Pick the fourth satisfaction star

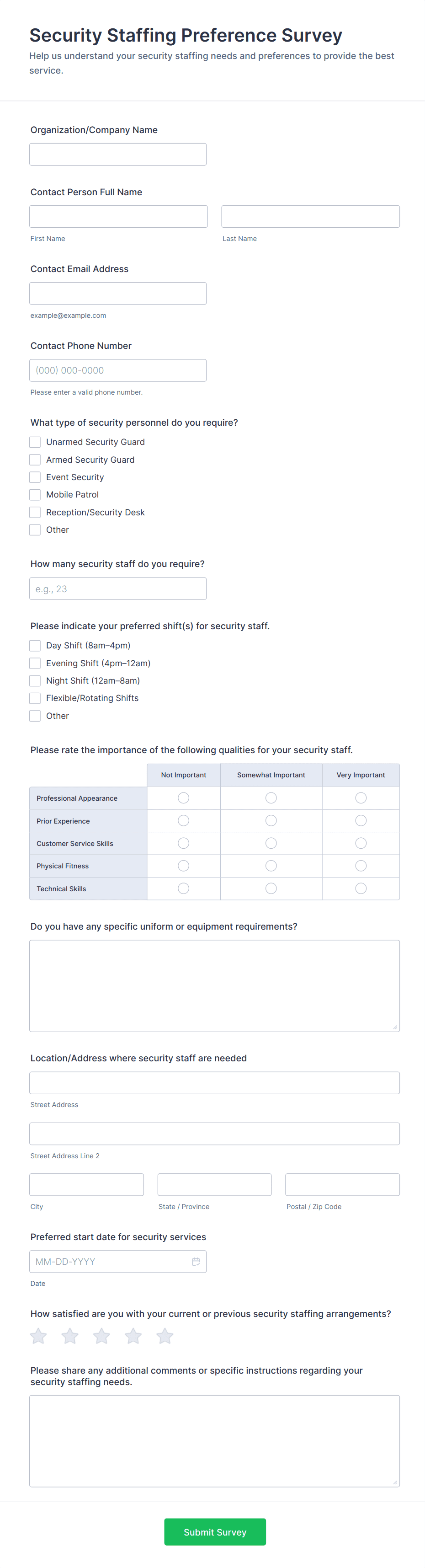133,1336
